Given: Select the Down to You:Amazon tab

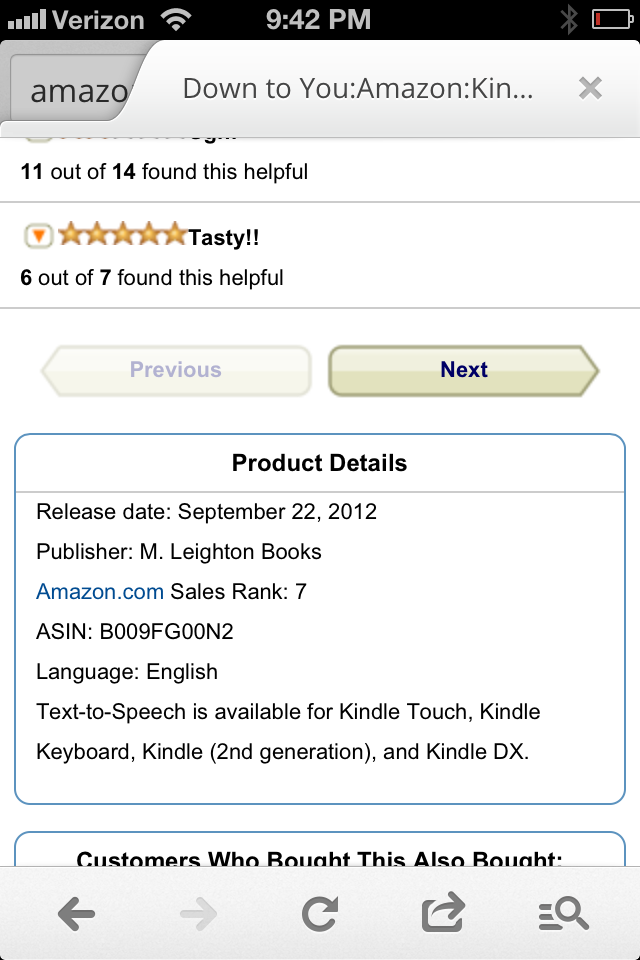Looking at the screenshot, I should [x=357, y=89].
